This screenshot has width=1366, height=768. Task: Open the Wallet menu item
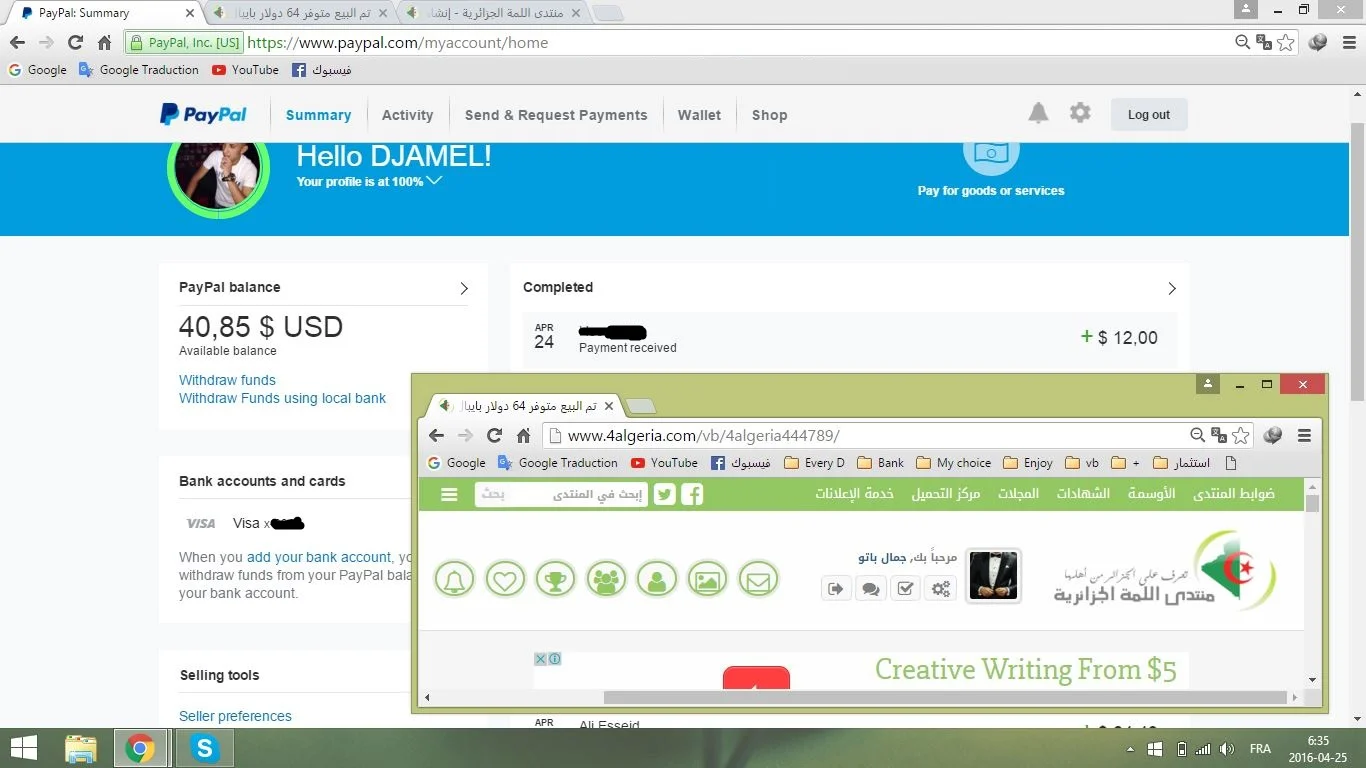pos(699,115)
